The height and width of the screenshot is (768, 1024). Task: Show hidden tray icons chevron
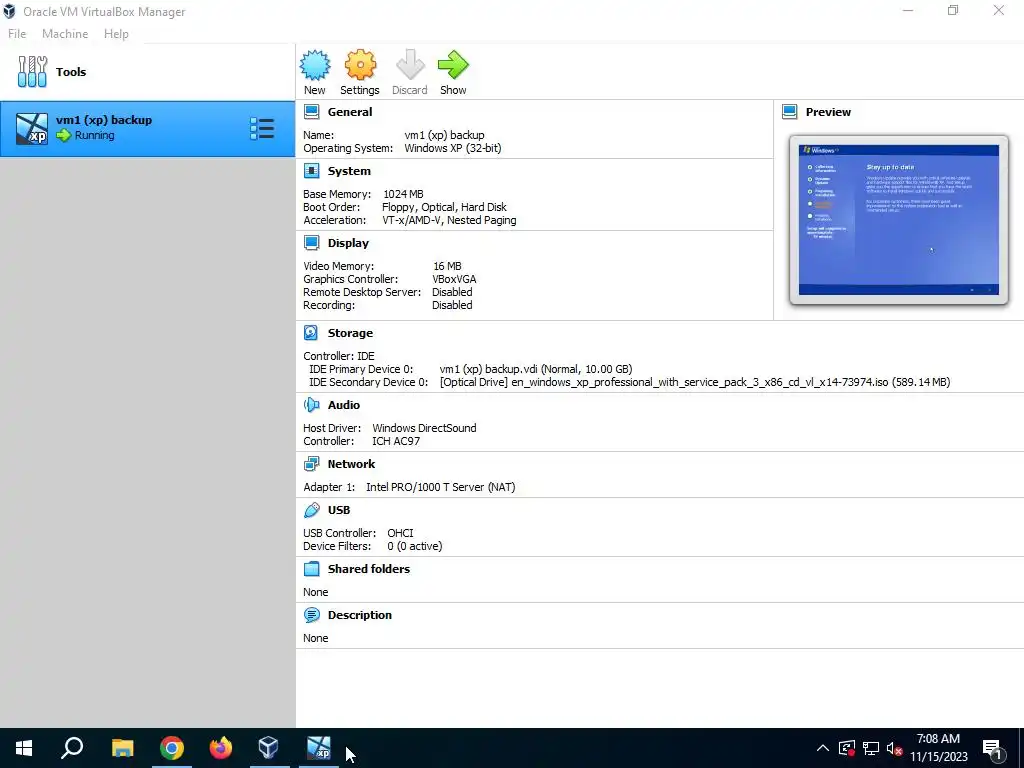[x=823, y=748]
